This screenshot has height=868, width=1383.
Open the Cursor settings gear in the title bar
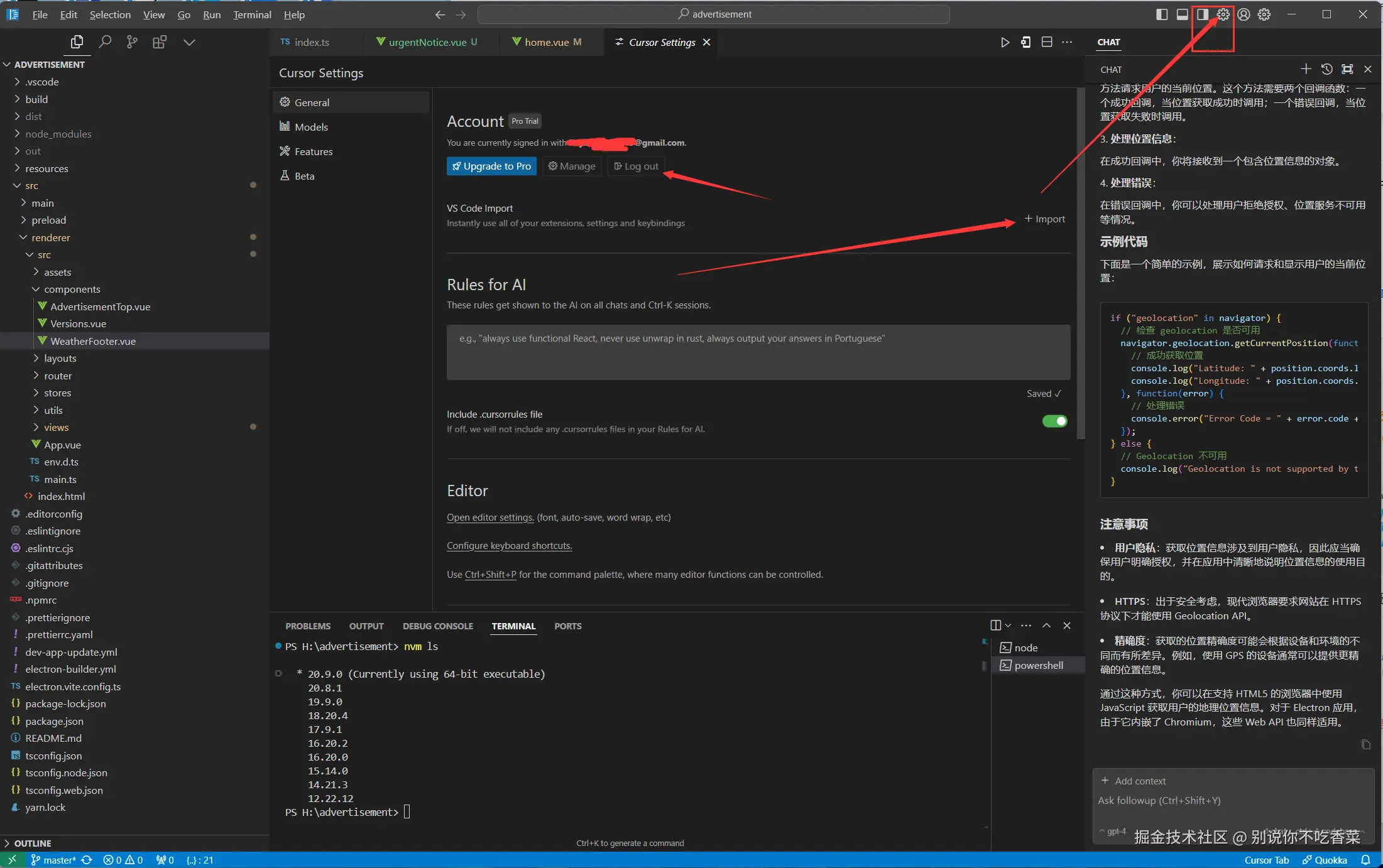[x=1223, y=14]
